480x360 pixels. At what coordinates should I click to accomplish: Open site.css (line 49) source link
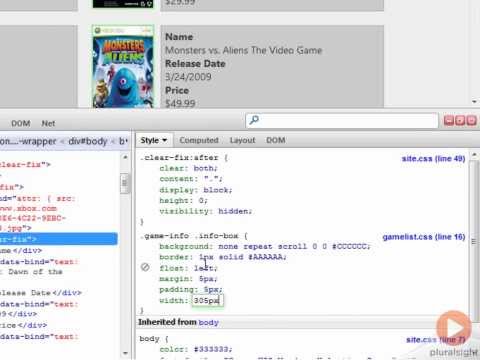click(433, 159)
